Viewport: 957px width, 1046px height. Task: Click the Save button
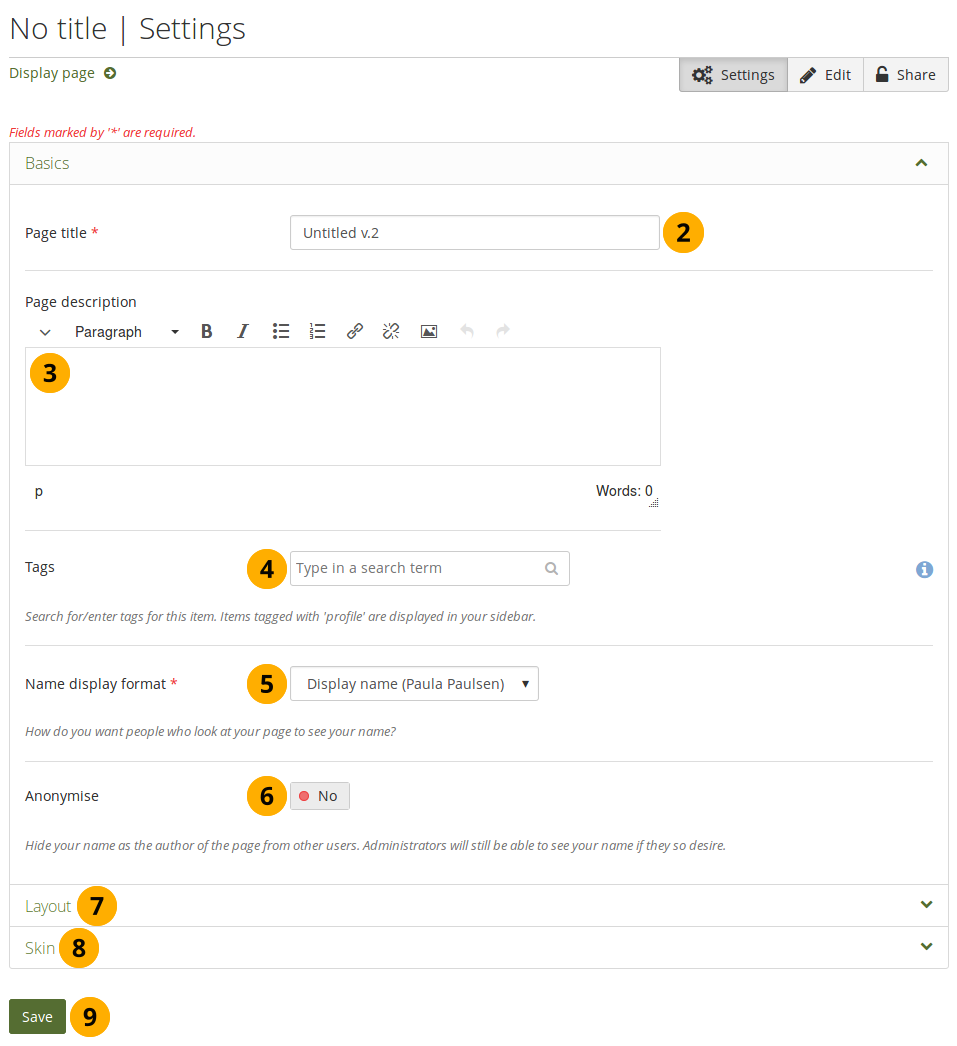37,1017
